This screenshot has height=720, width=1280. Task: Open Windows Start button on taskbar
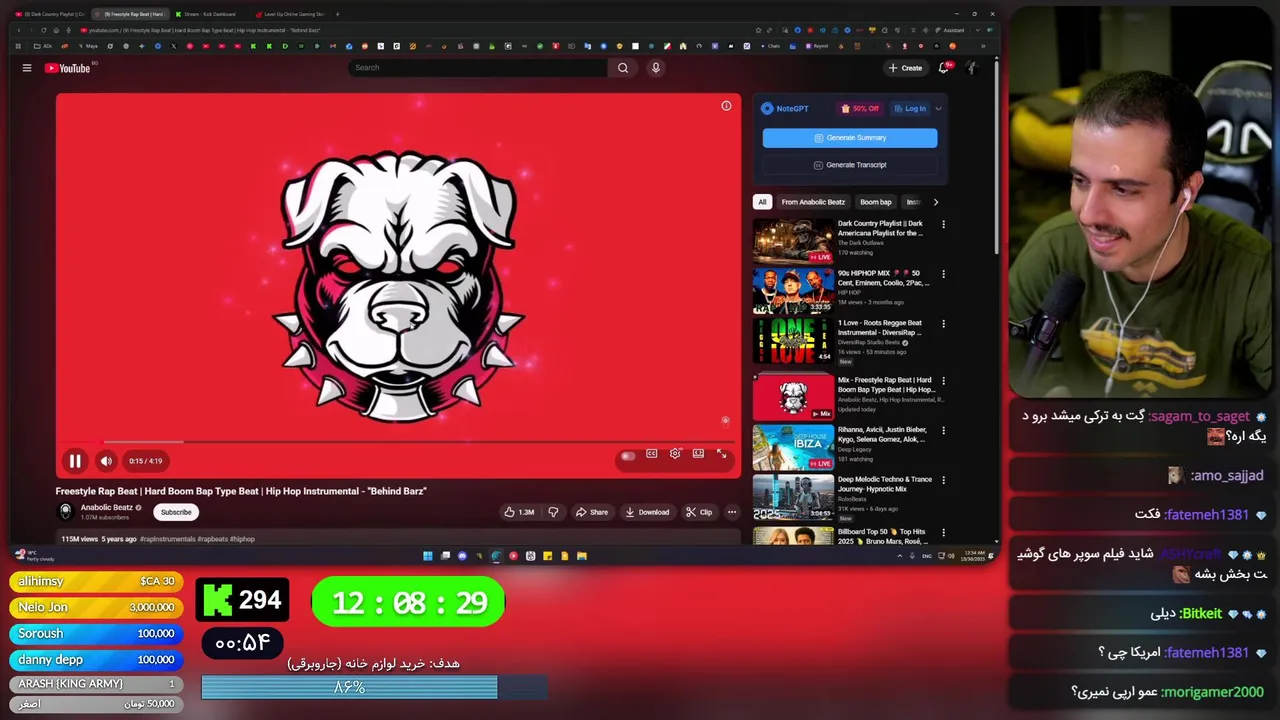(x=428, y=556)
